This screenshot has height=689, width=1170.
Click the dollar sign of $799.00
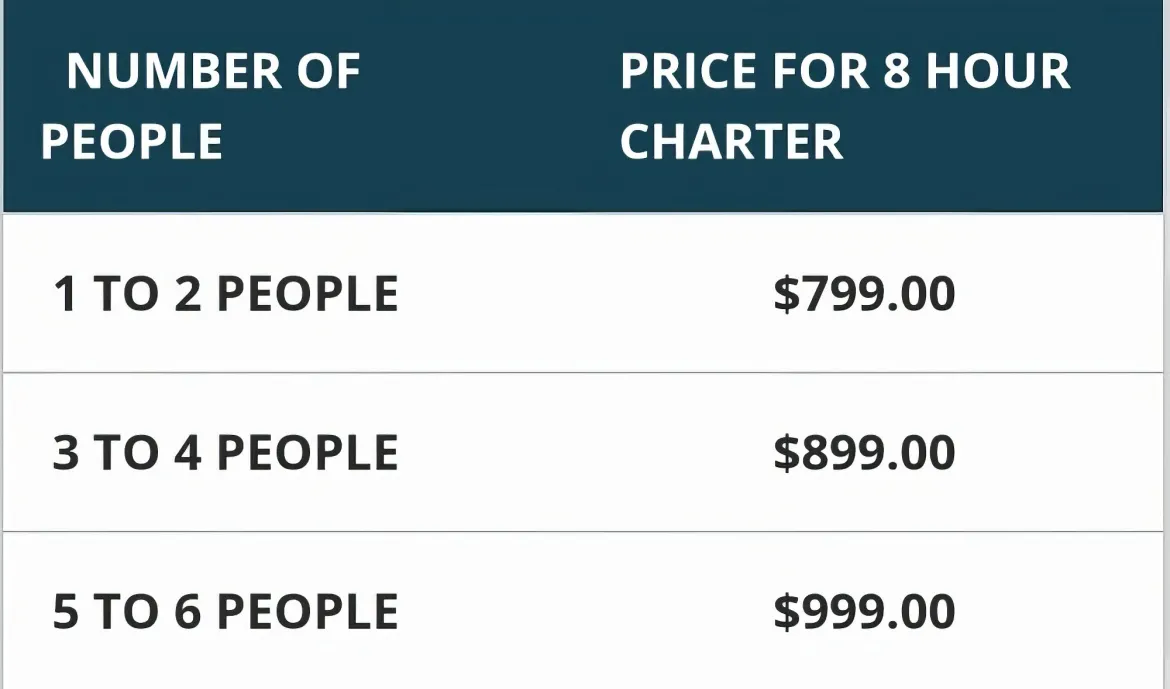786,293
